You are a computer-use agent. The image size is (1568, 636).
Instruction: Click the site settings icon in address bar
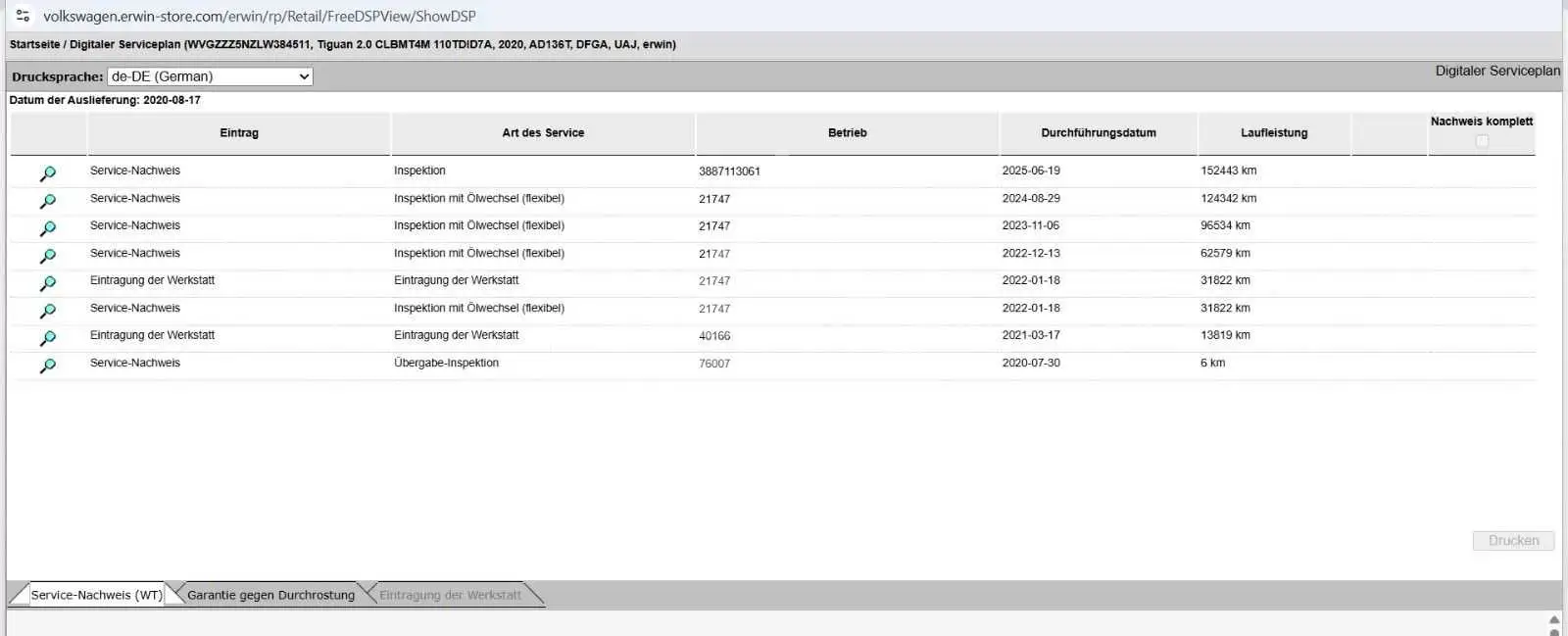(23, 16)
